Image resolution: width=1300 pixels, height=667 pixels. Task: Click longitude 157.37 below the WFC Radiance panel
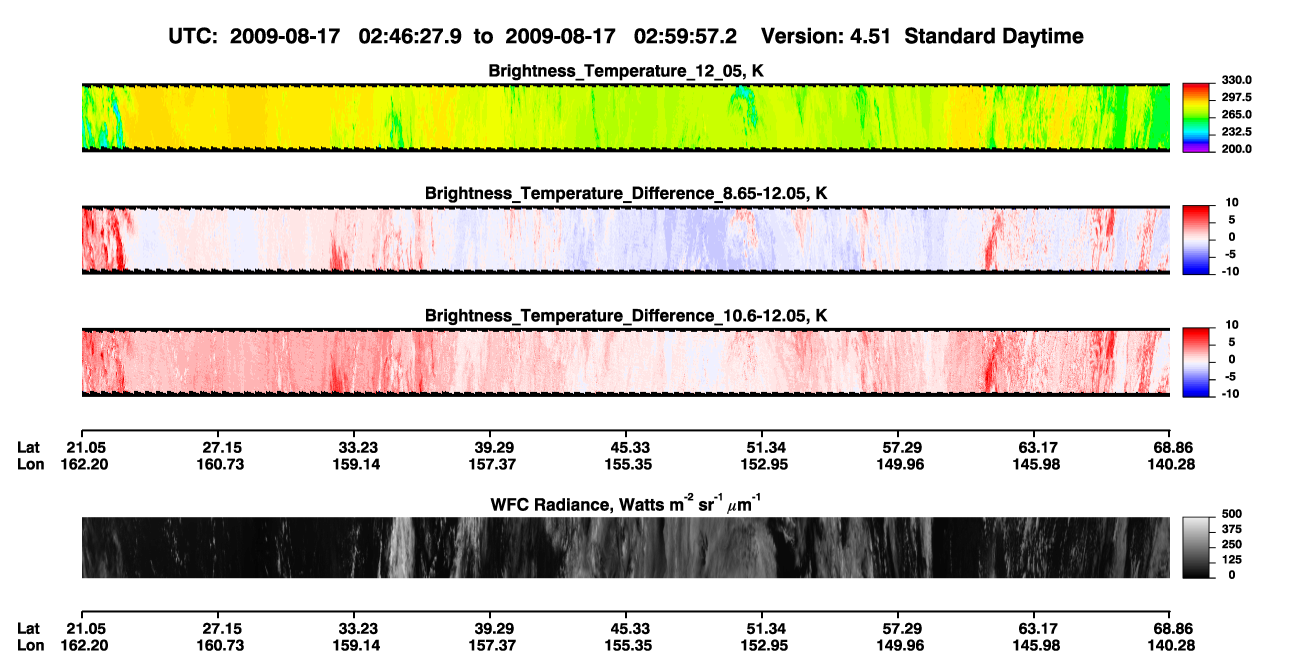coord(491,645)
